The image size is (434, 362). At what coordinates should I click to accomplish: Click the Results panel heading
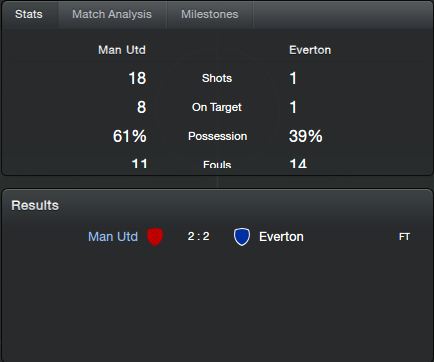[35, 205]
